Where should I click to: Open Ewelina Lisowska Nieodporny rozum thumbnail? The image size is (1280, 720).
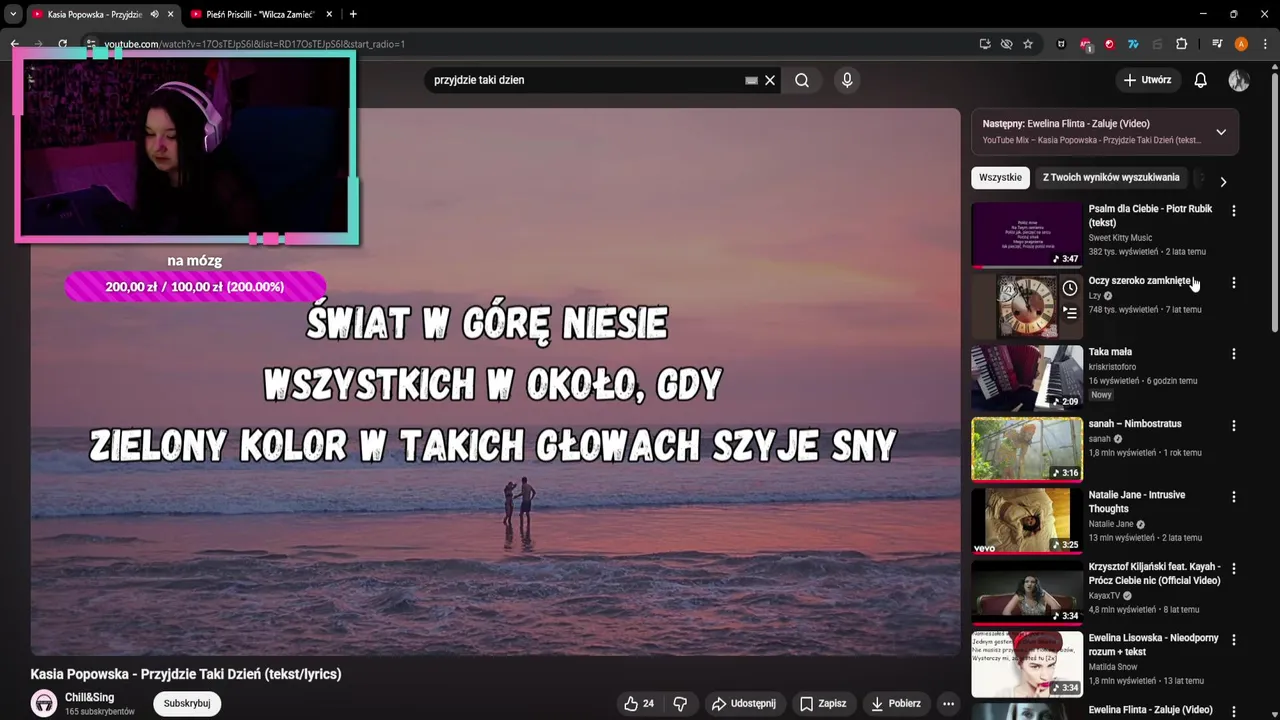(1027, 664)
